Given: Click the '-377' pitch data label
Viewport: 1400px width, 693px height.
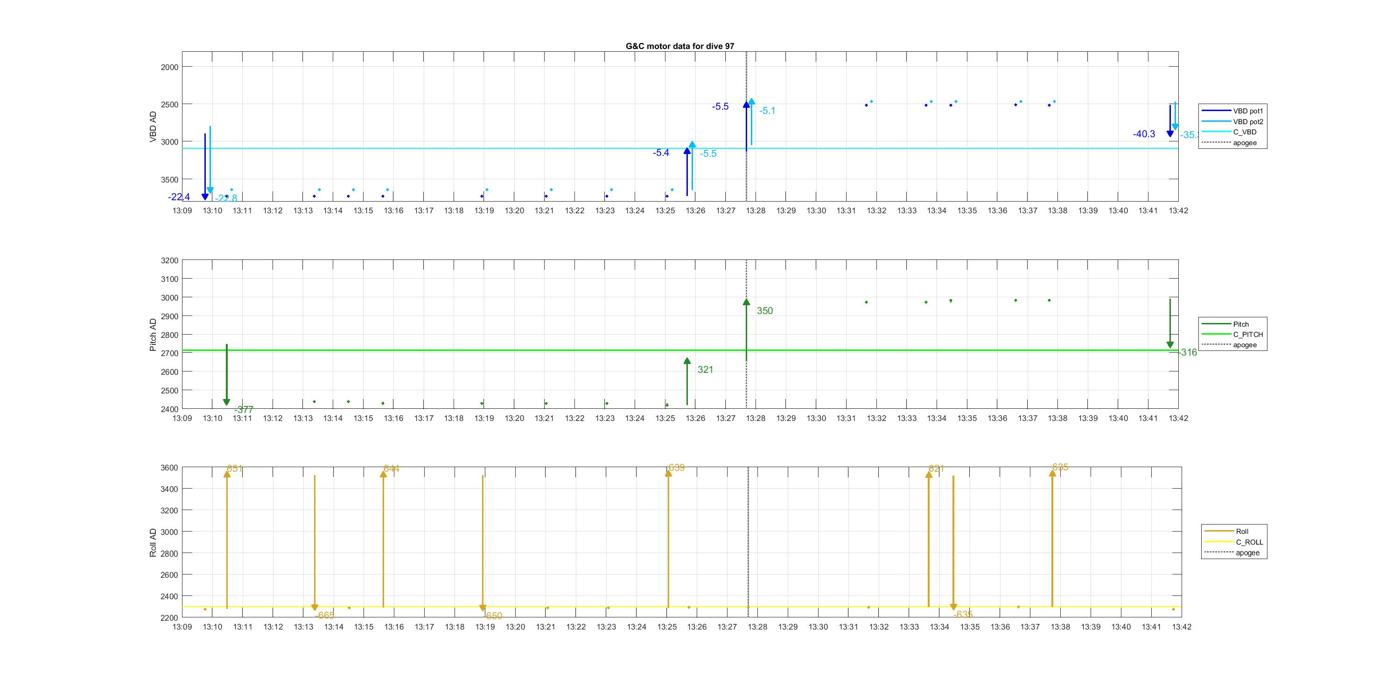Looking at the screenshot, I should point(243,410).
